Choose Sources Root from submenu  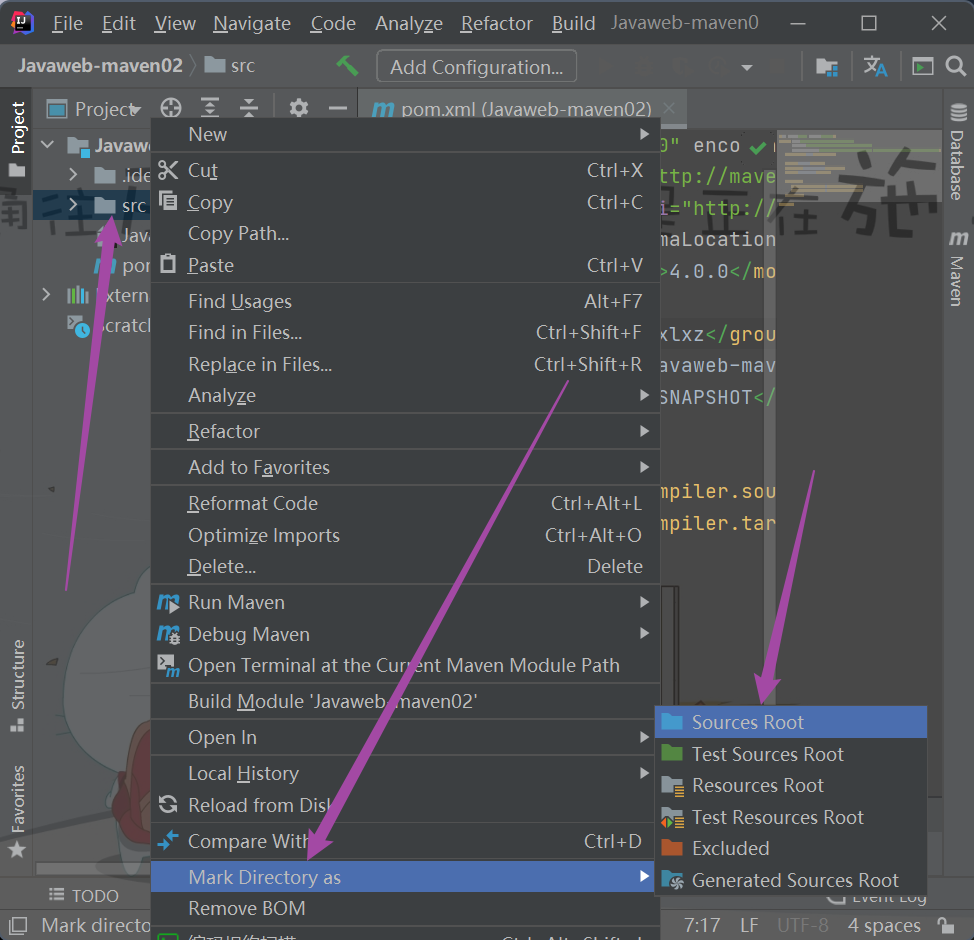pos(791,722)
